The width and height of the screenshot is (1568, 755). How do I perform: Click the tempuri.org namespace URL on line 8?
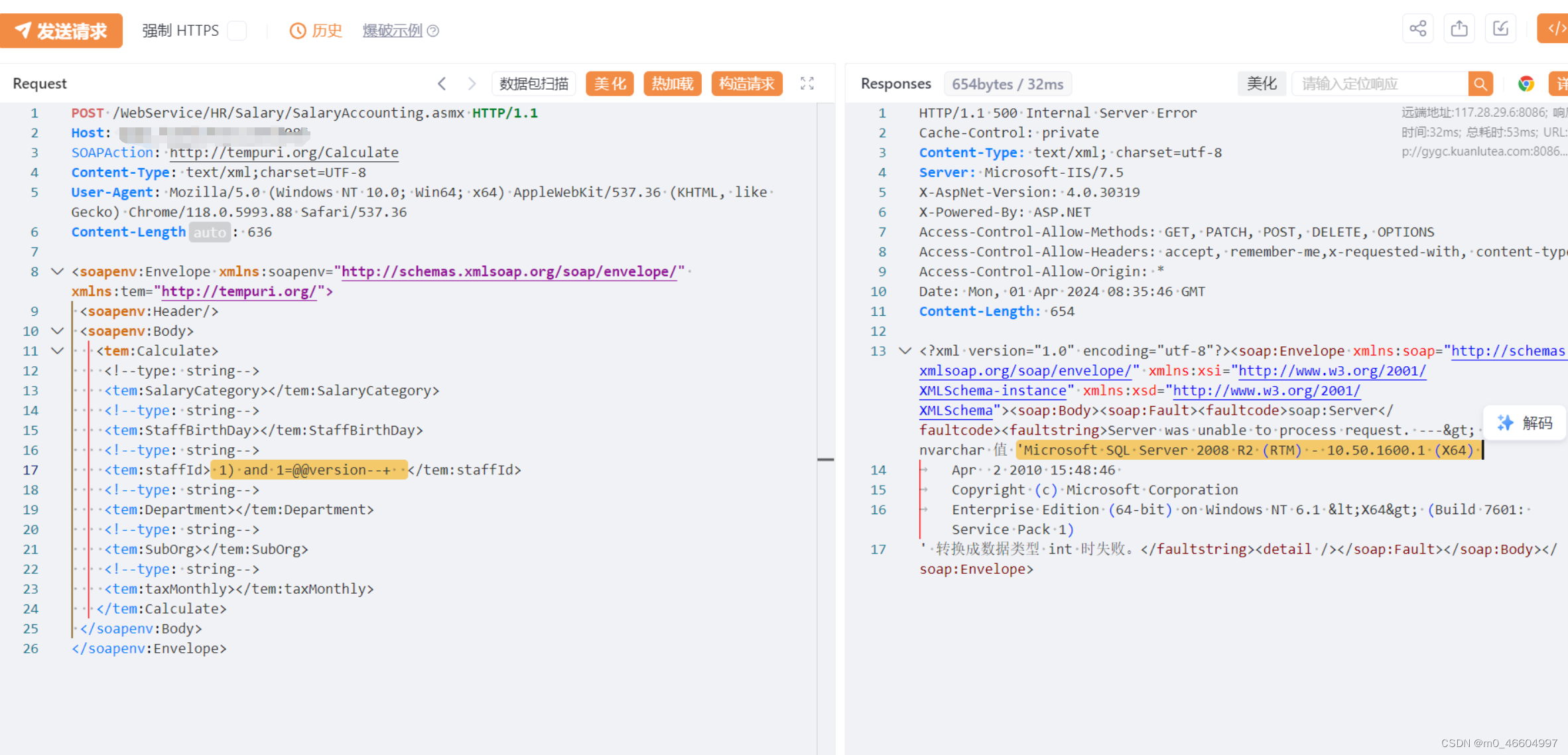click(239, 291)
